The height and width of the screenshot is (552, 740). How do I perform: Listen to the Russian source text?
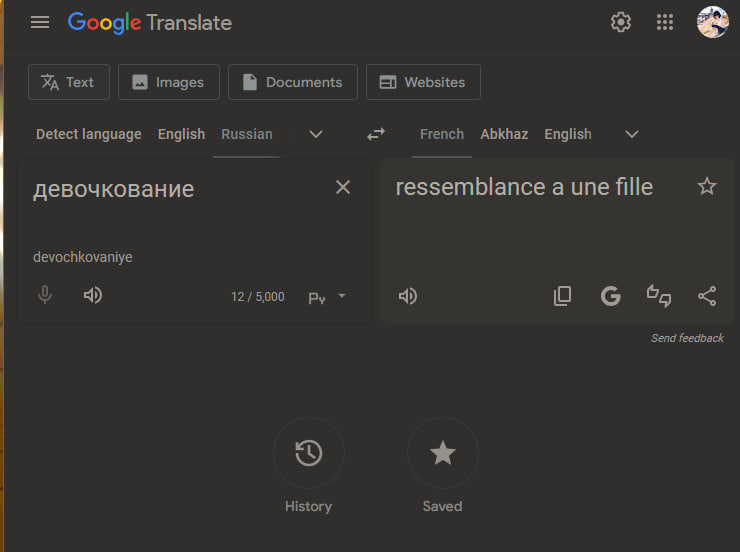coord(93,296)
